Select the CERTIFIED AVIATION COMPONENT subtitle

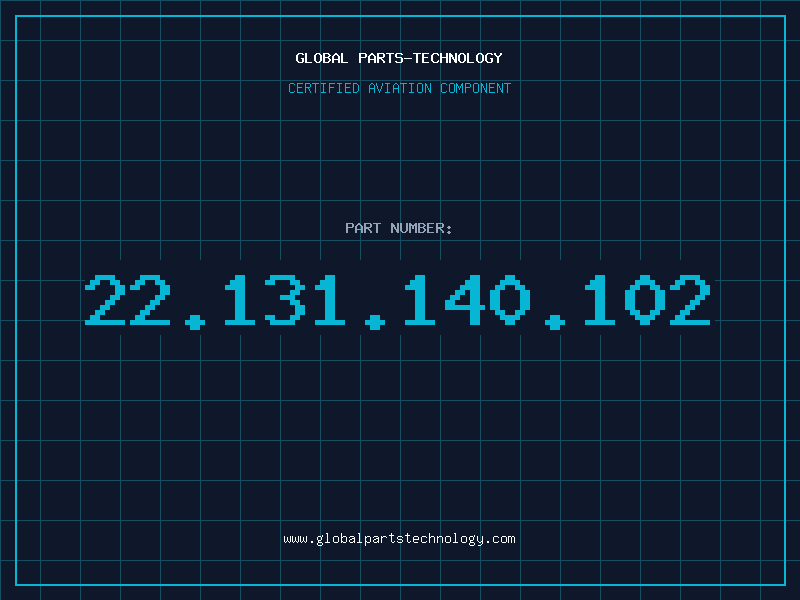click(399, 88)
